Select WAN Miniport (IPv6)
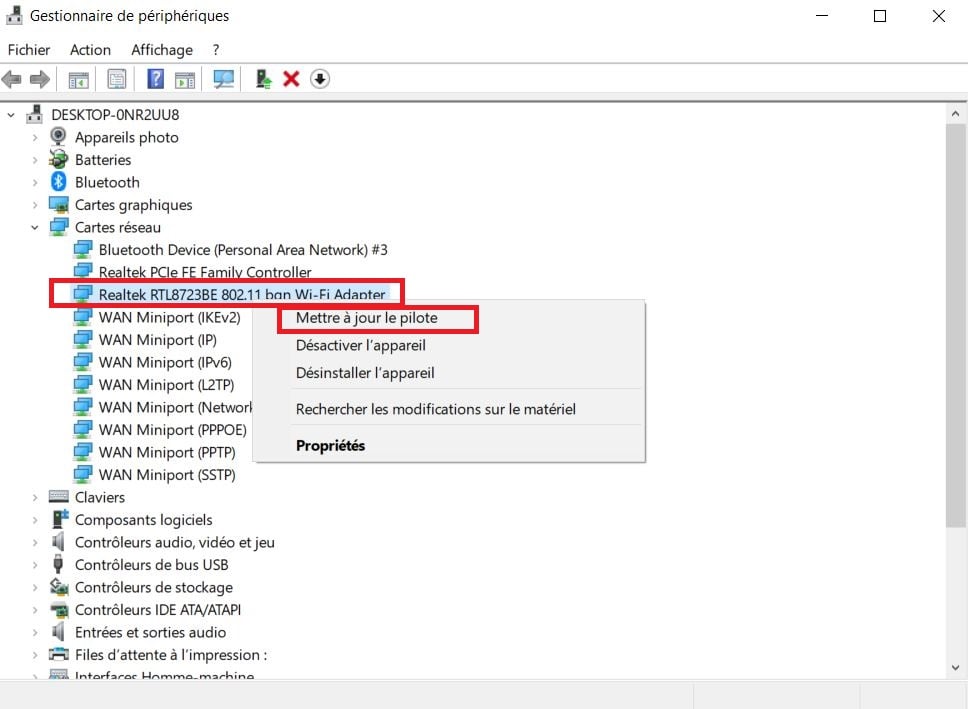The height and width of the screenshot is (709, 968). click(x=165, y=362)
